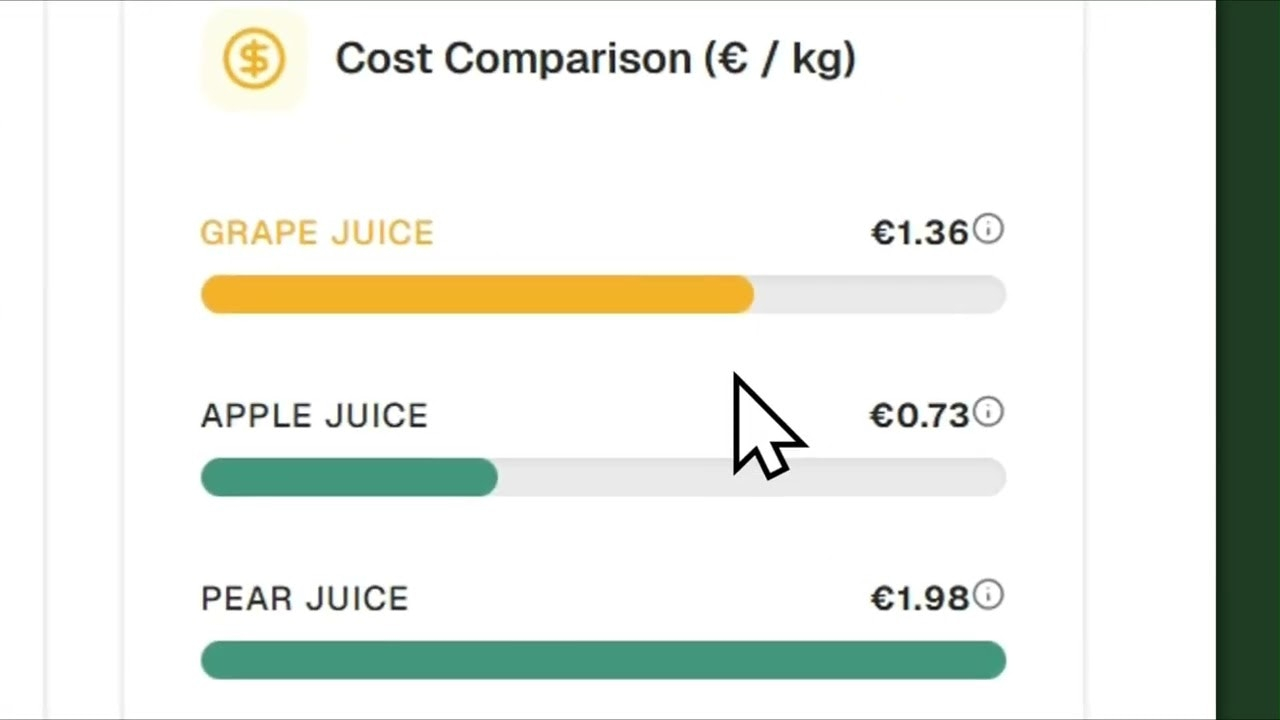The image size is (1280, 720).
Task: Click the full green Pear Juice bar
Action: pos(603,660)
